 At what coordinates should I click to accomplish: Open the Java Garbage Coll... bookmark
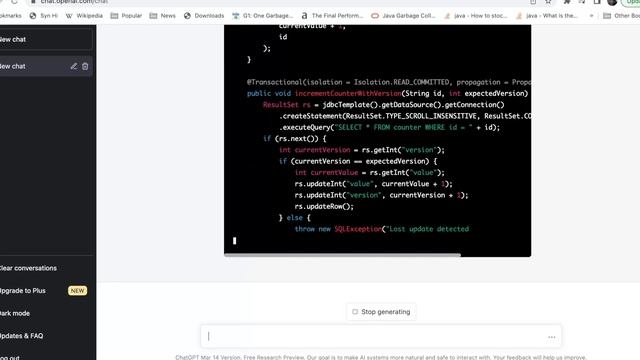coord(403,16)
